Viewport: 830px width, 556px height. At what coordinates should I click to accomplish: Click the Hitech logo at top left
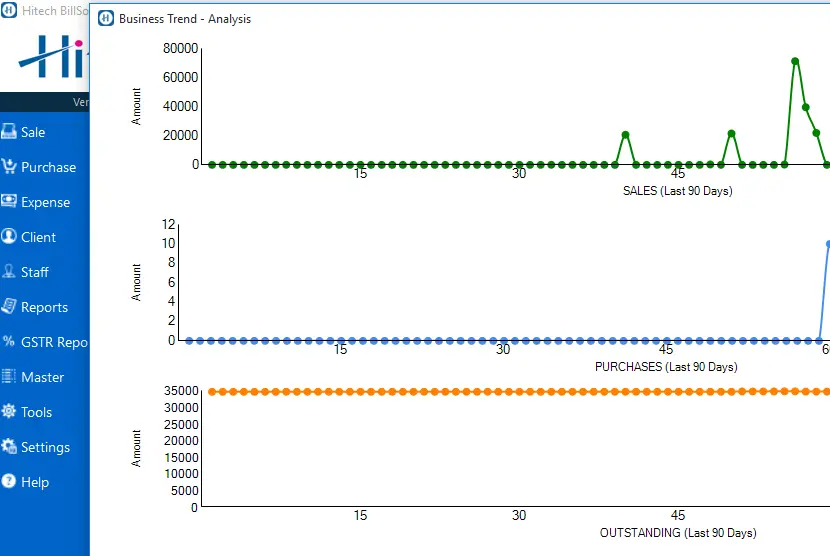[x=52, y=57]
